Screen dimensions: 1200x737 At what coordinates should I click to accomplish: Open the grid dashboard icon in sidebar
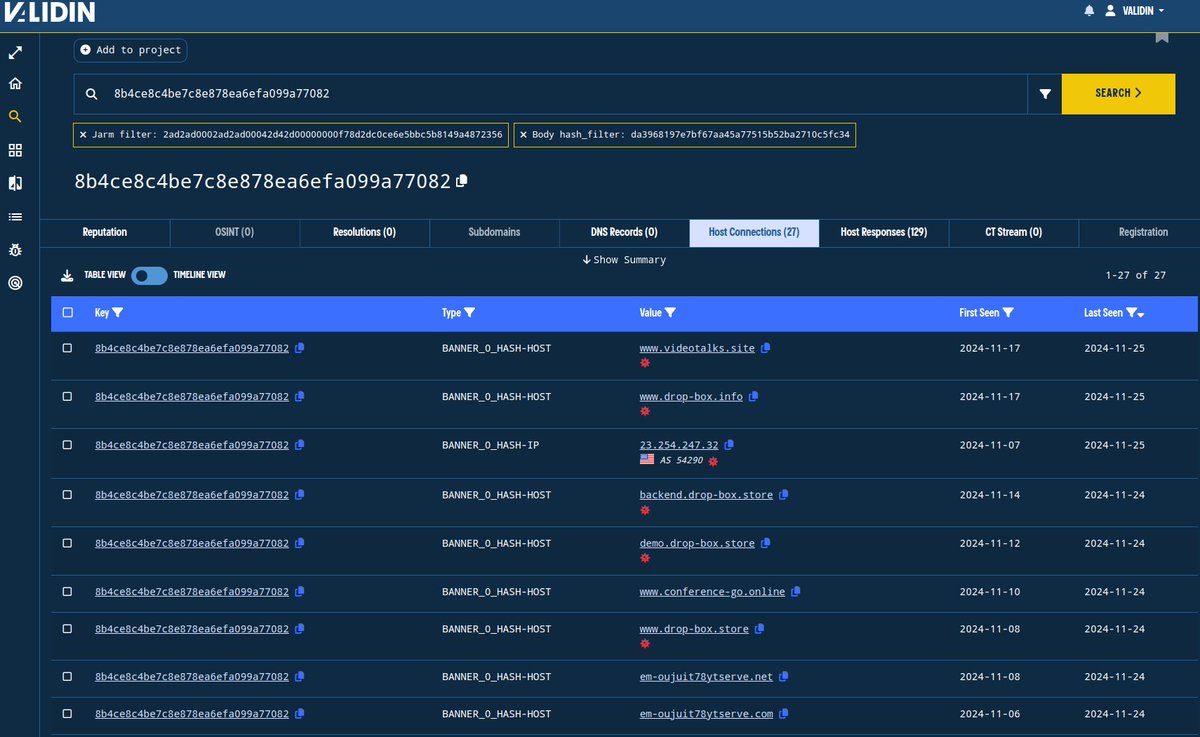tap(15, 150)
